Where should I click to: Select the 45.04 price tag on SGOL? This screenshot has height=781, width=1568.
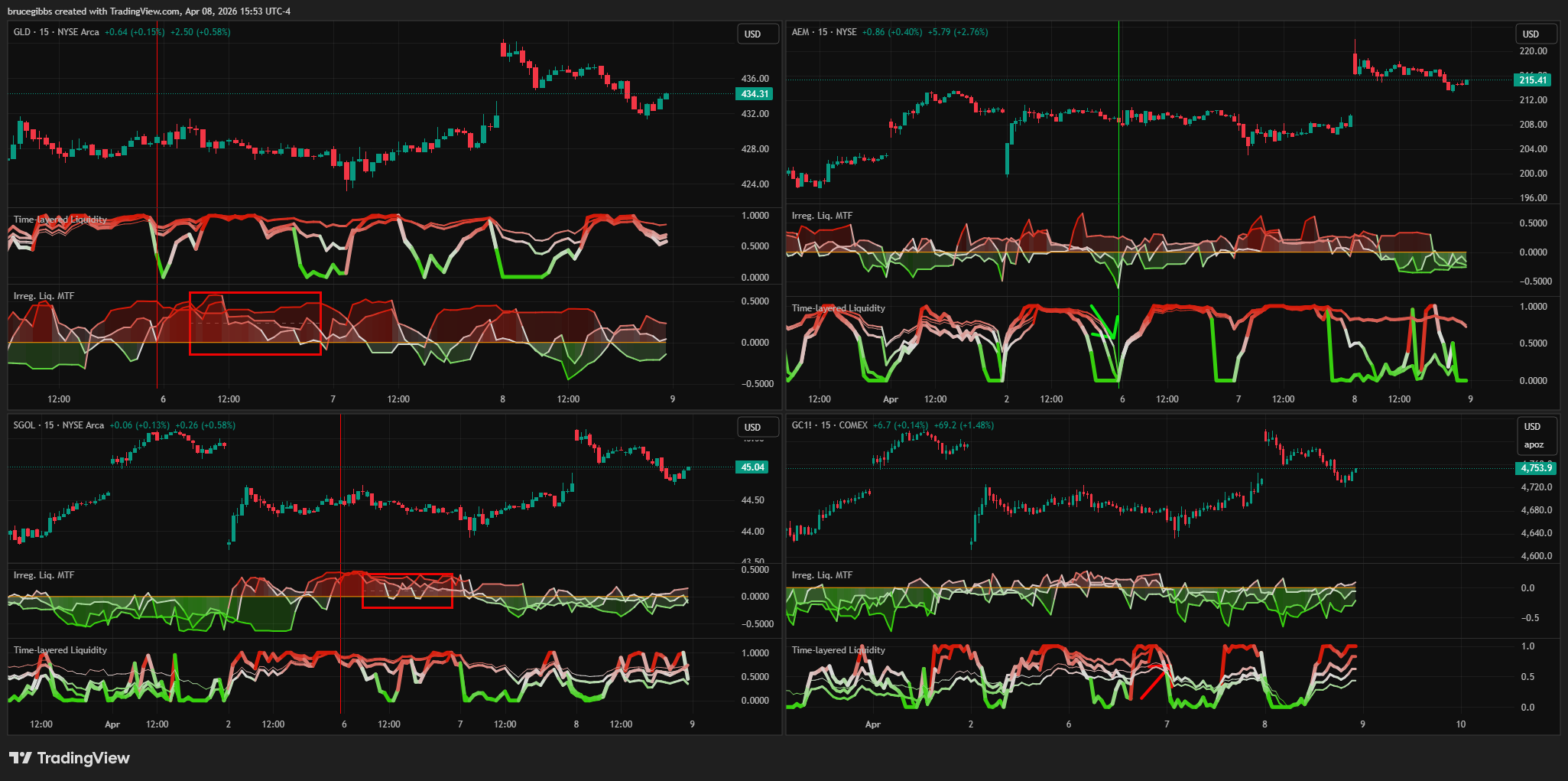(752, 467)
